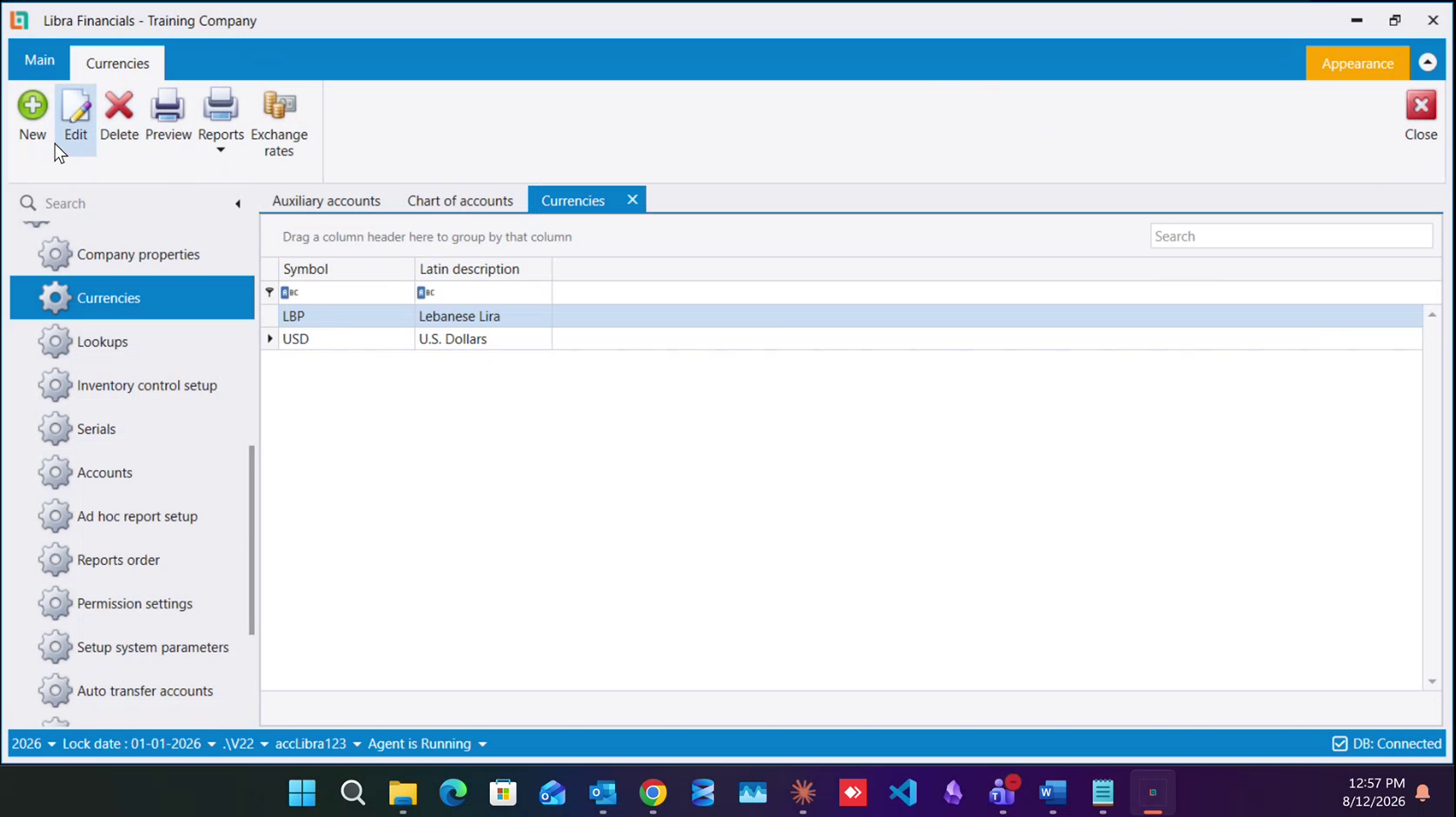1456x817 pixels.
Task: Select the Currencies document tab
Action: pos(572,201)
